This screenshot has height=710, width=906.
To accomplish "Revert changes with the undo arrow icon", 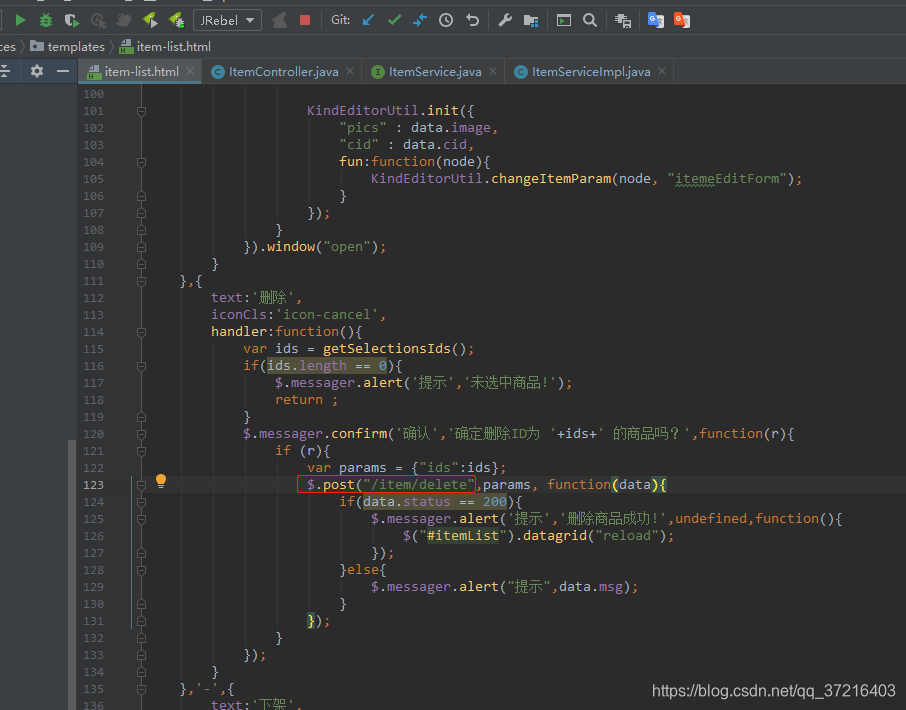I will click(473, 21).
